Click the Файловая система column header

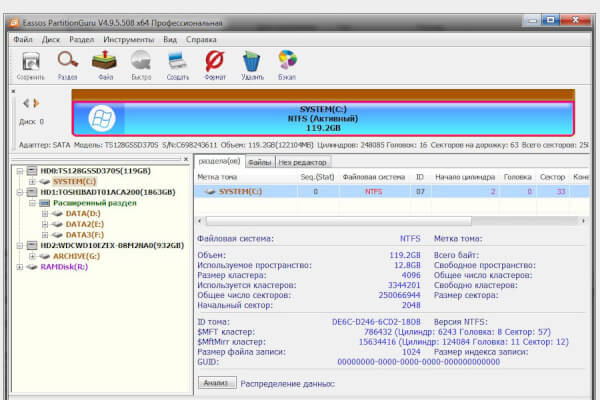pyautogui.click(x=373, y=177)
